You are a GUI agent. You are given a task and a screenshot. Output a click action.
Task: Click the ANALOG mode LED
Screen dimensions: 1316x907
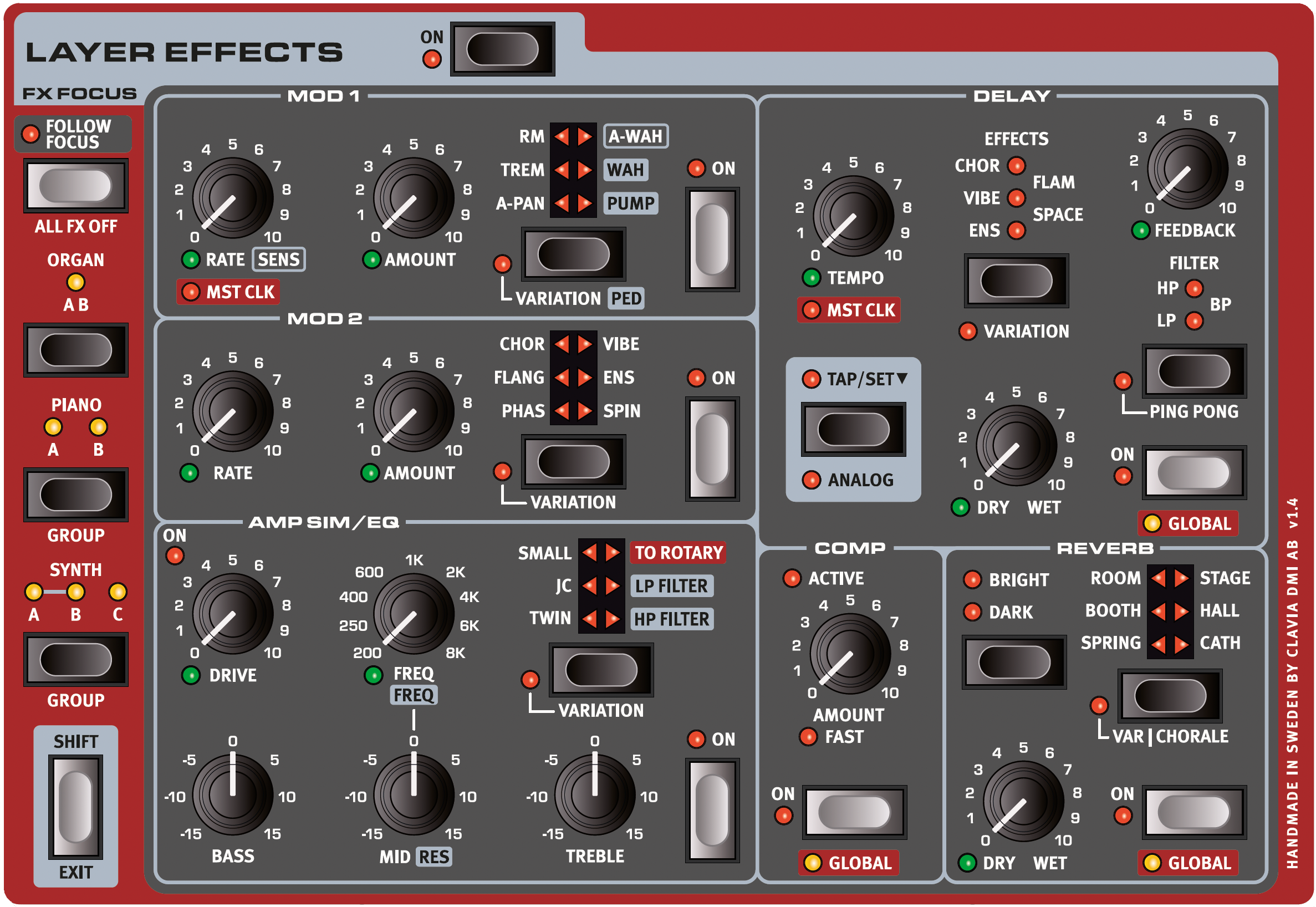(x=811, y=480)
